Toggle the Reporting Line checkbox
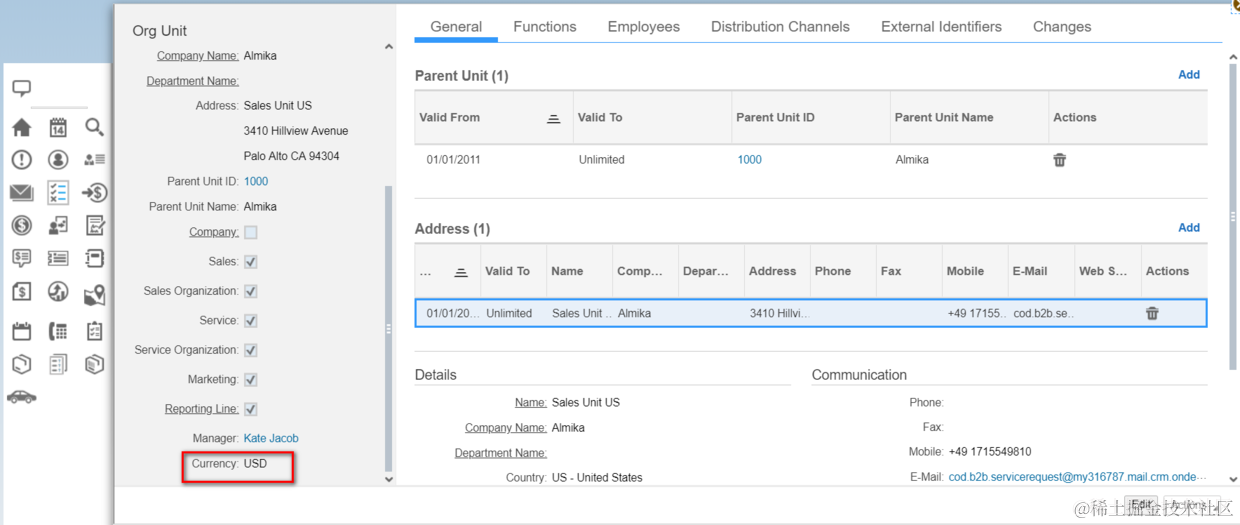 (250, 409)
